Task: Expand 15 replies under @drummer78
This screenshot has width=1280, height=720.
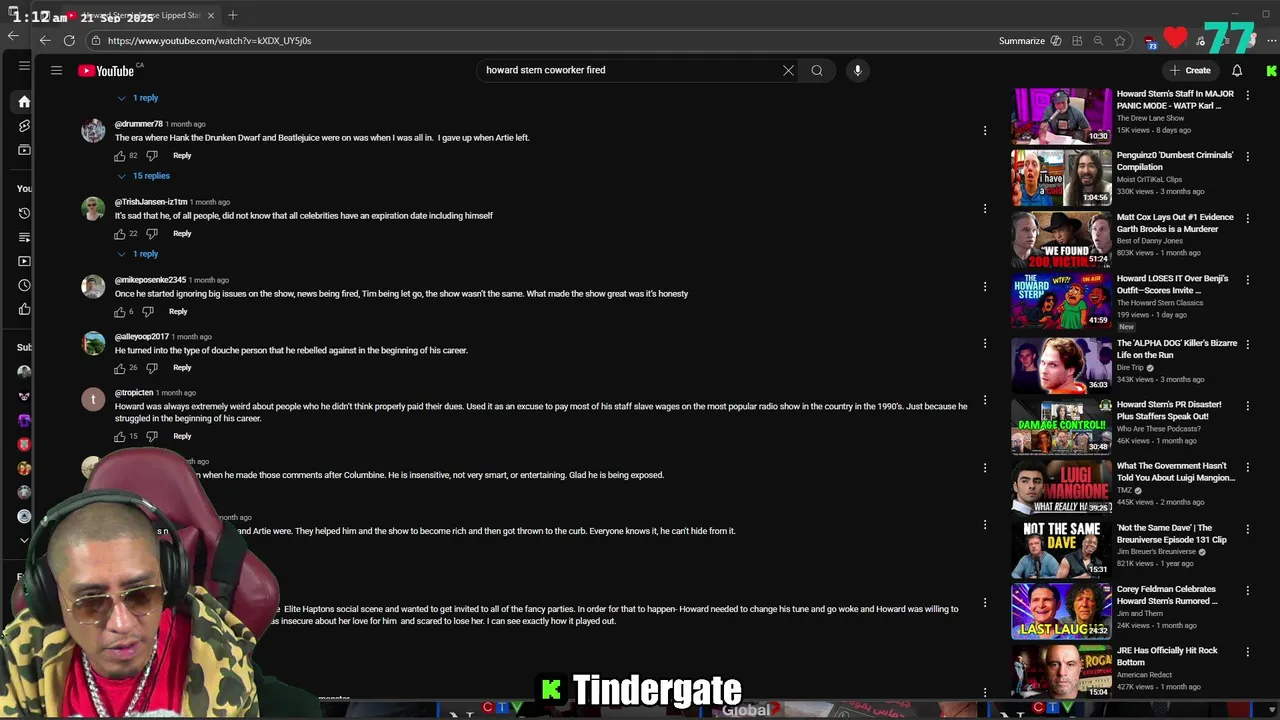Action: pos(144,176)
